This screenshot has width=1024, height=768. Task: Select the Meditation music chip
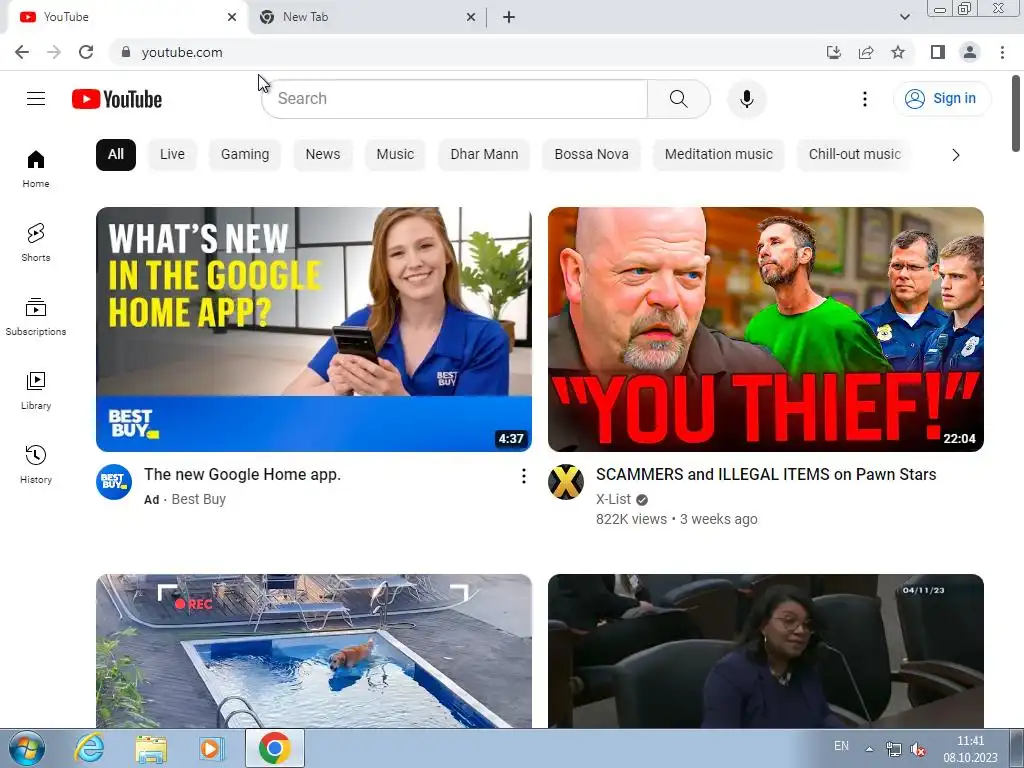tap(718, 155)
